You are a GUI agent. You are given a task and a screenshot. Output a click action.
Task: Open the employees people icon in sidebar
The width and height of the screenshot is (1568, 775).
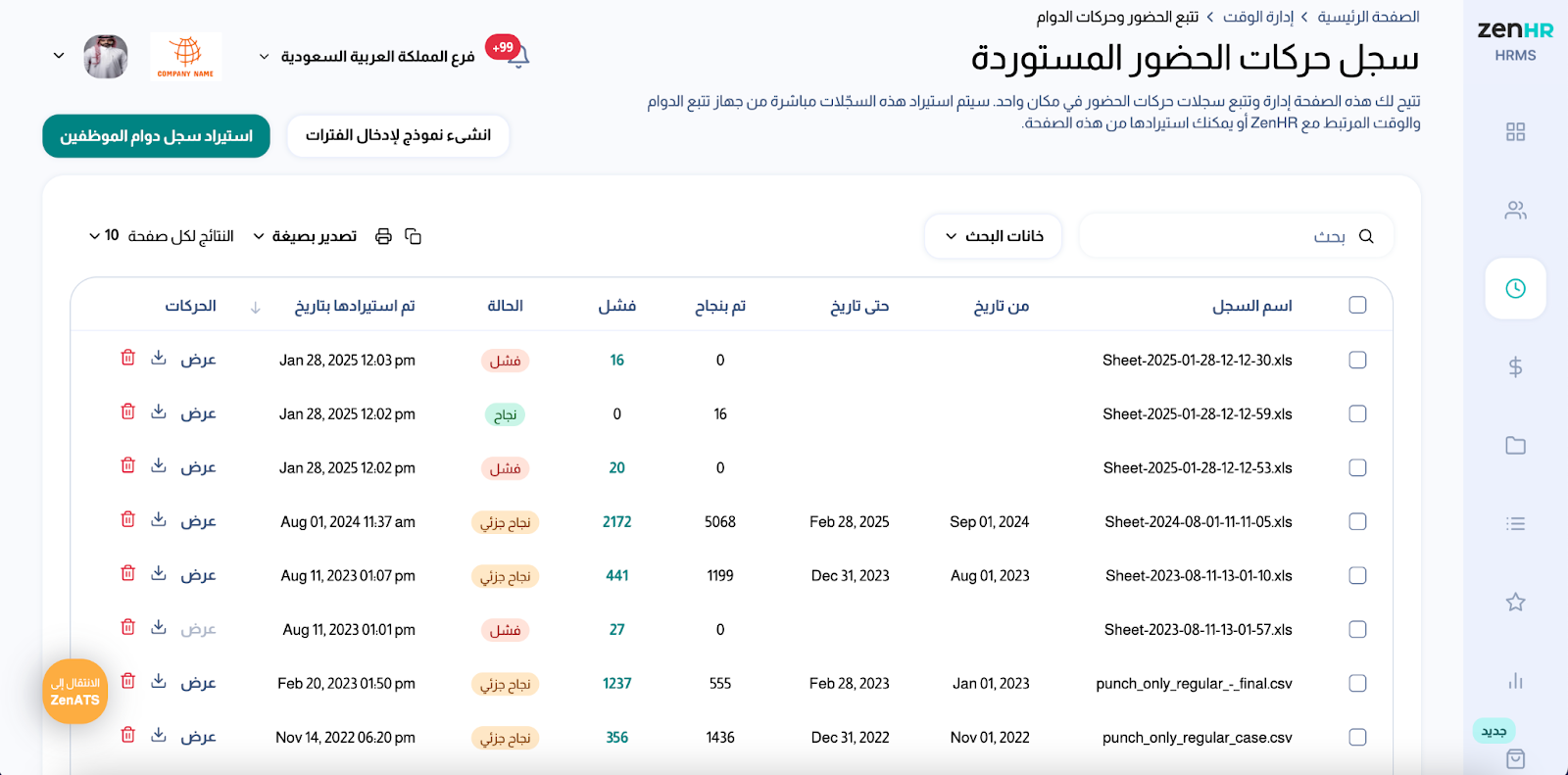[1515, 210]
